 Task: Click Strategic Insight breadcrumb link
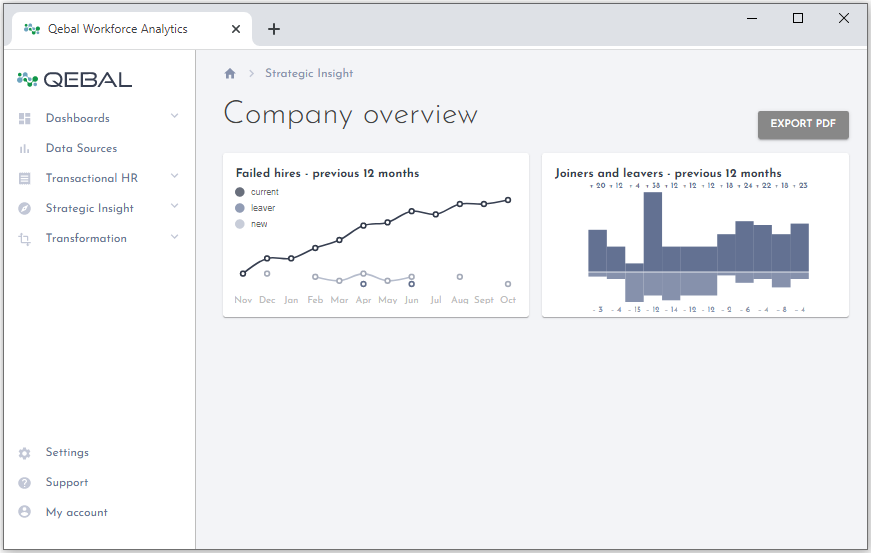click(x=309, y=73)
